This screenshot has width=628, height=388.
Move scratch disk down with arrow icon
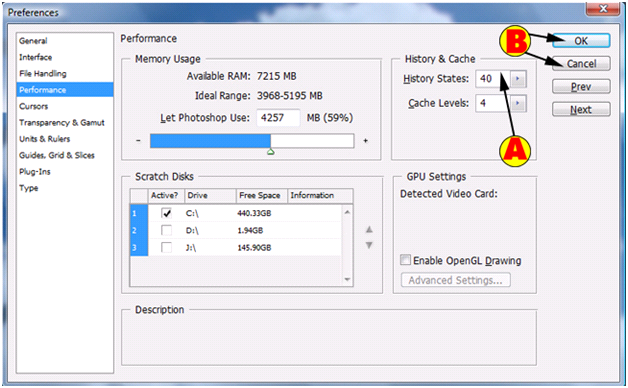pos(369,245)
